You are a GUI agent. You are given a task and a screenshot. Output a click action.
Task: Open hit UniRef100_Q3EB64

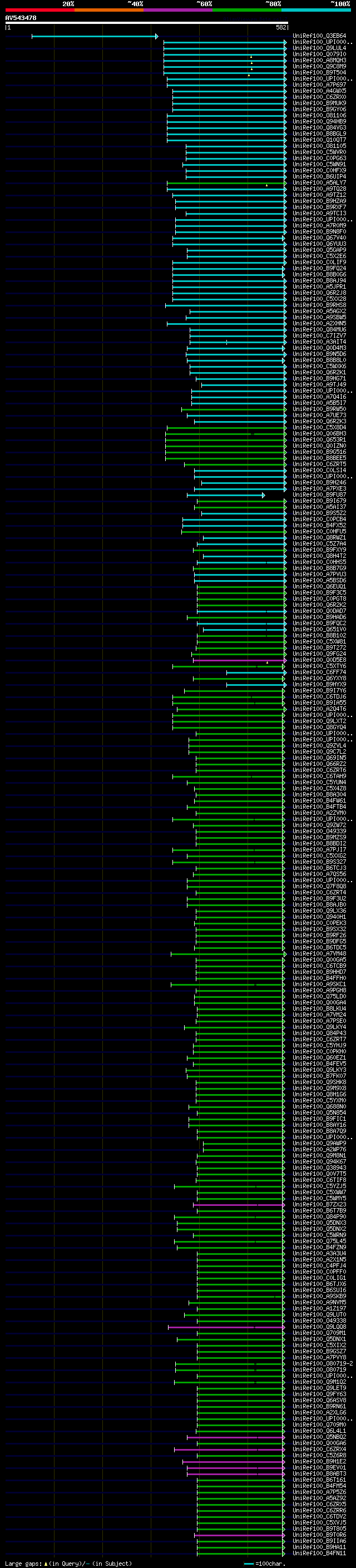click(x=319, y=36)
